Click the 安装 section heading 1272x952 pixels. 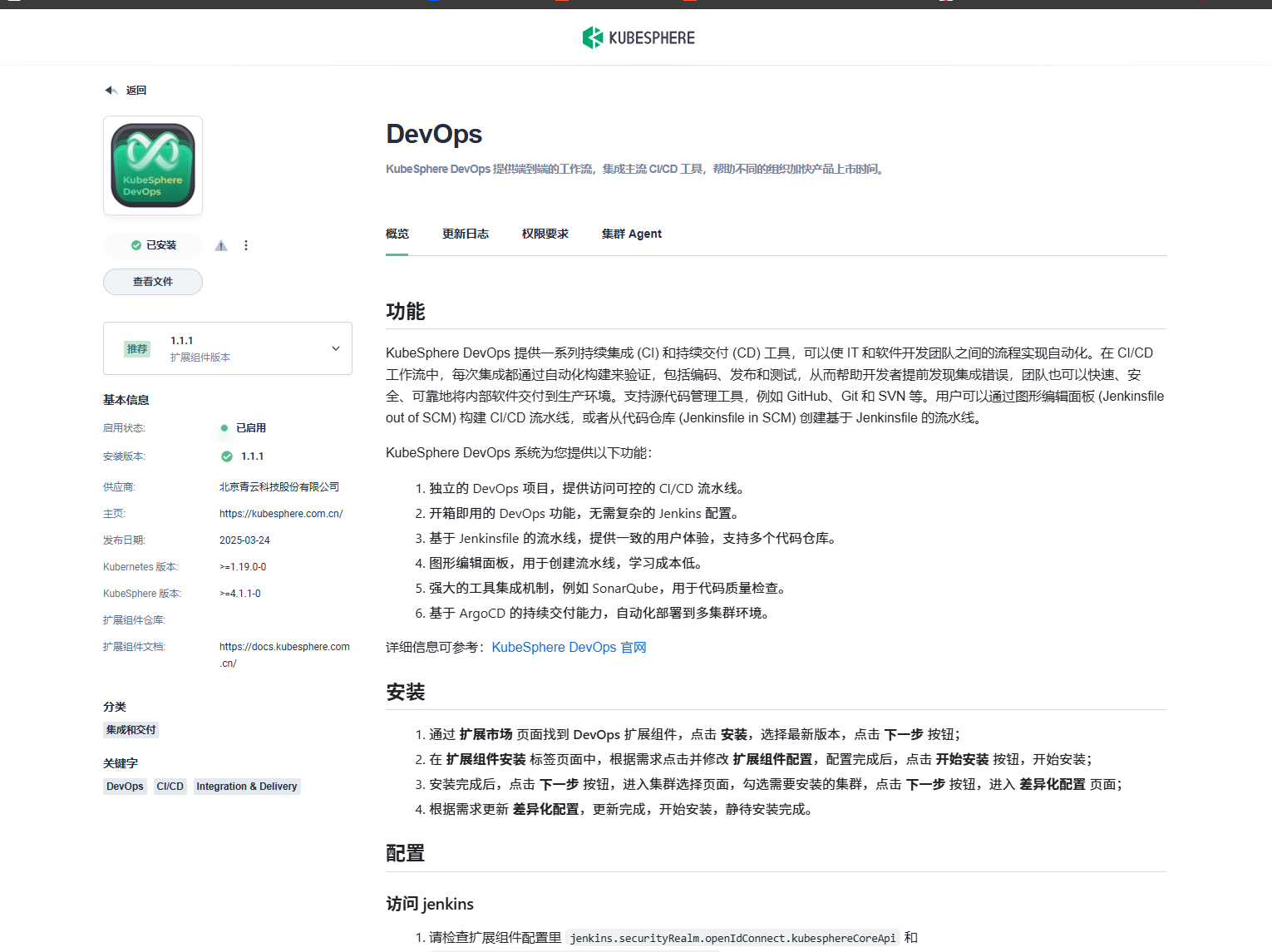tap(406, 693)
